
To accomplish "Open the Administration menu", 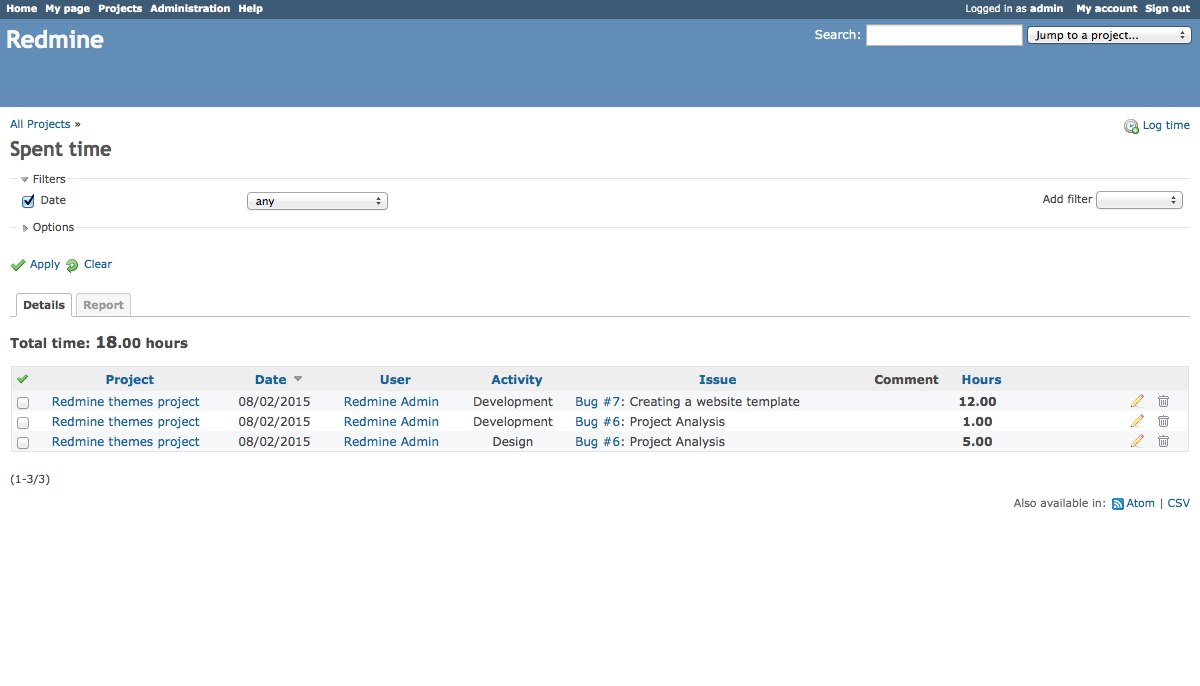I will [190, 8].
